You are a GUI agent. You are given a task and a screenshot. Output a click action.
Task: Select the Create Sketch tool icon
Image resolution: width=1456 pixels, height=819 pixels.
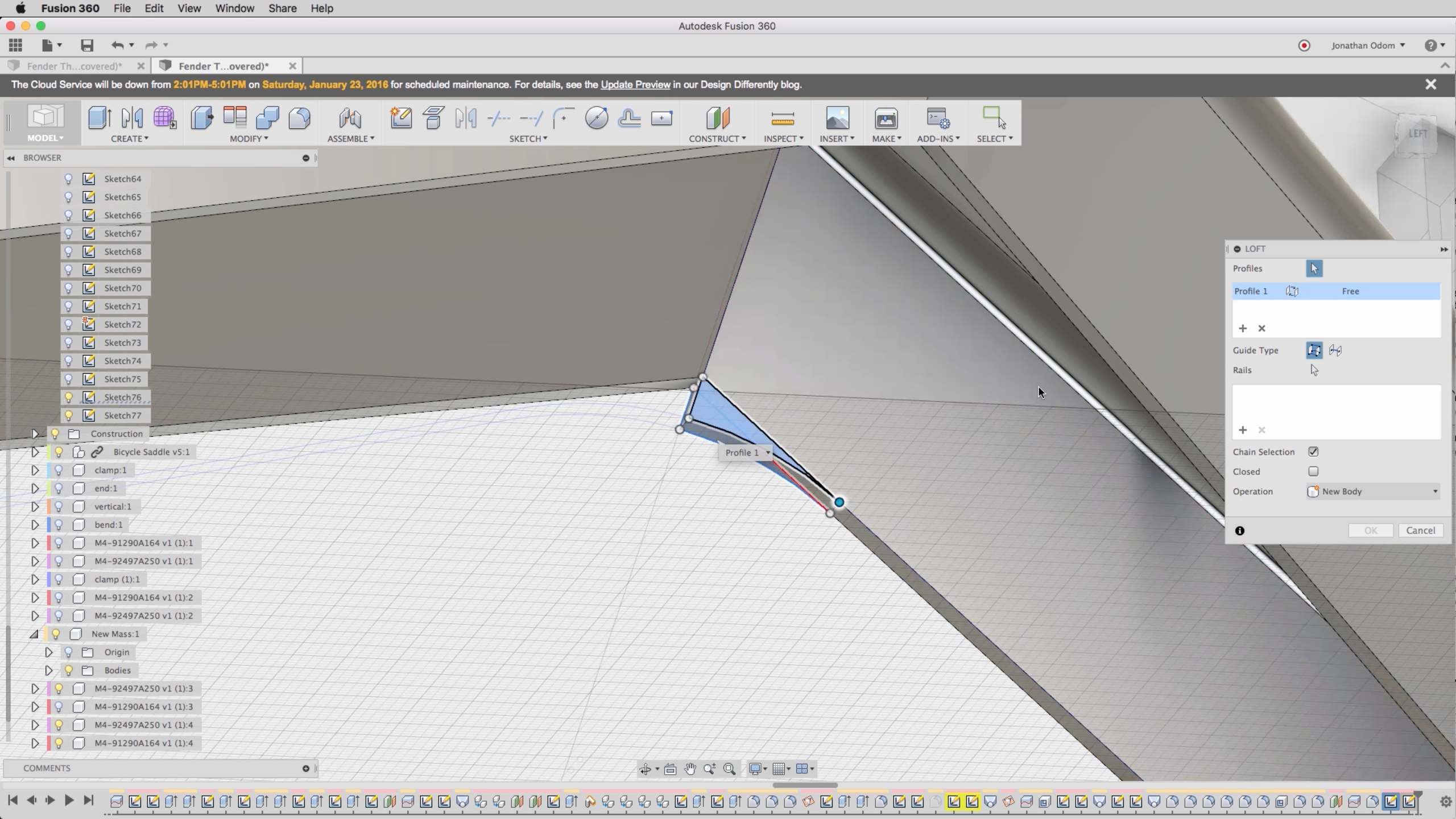pos(401,118)
